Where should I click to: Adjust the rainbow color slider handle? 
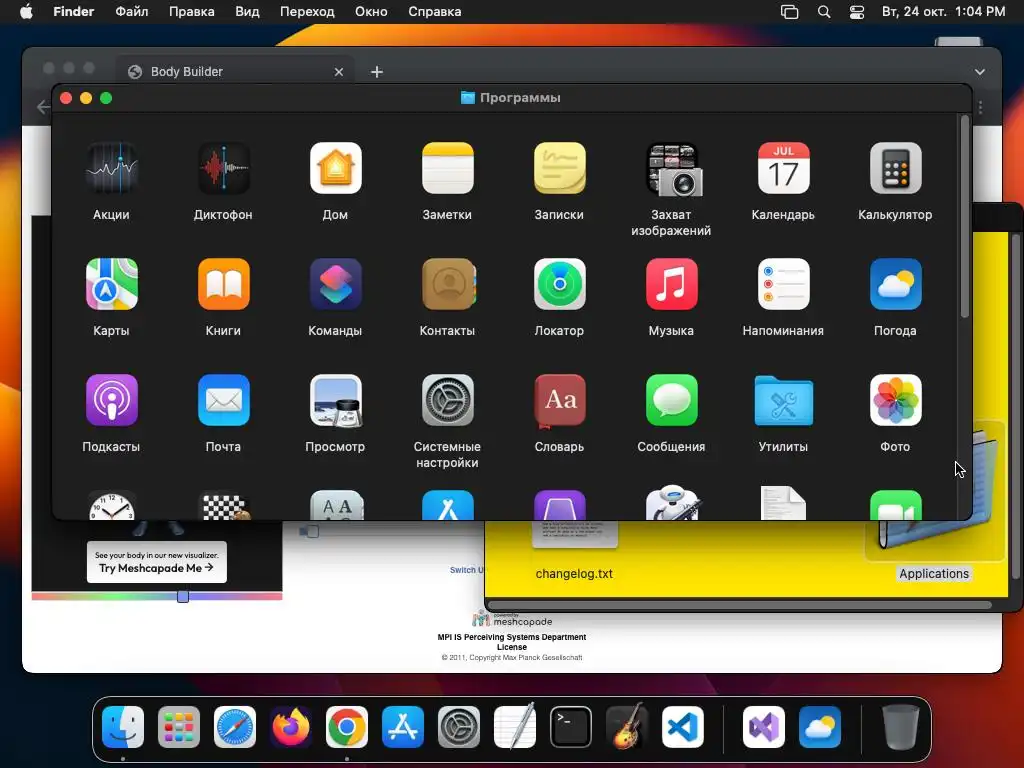(x=183, y=596)
